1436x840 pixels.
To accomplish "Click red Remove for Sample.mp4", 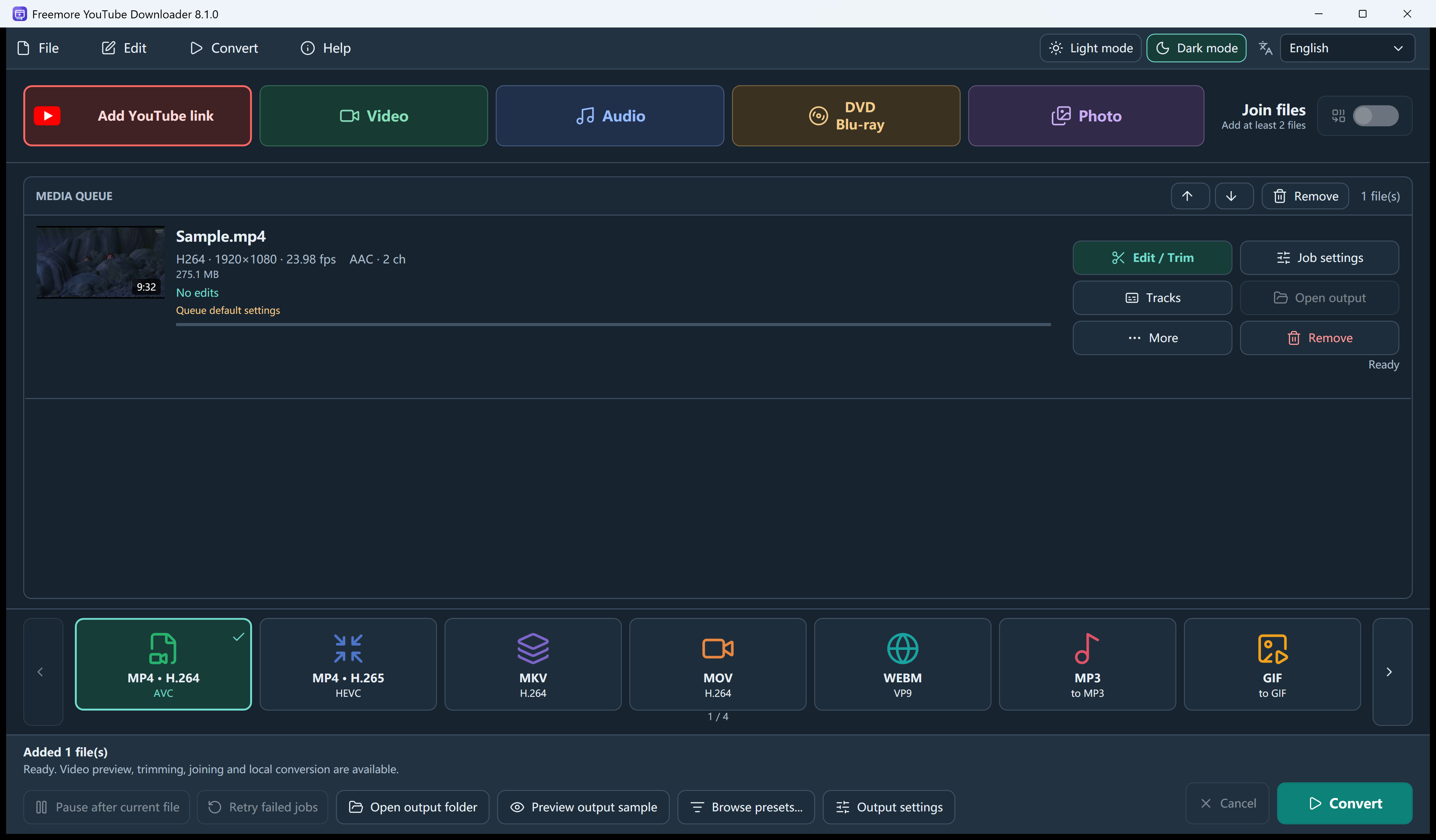I will [x=1319, y=338].
